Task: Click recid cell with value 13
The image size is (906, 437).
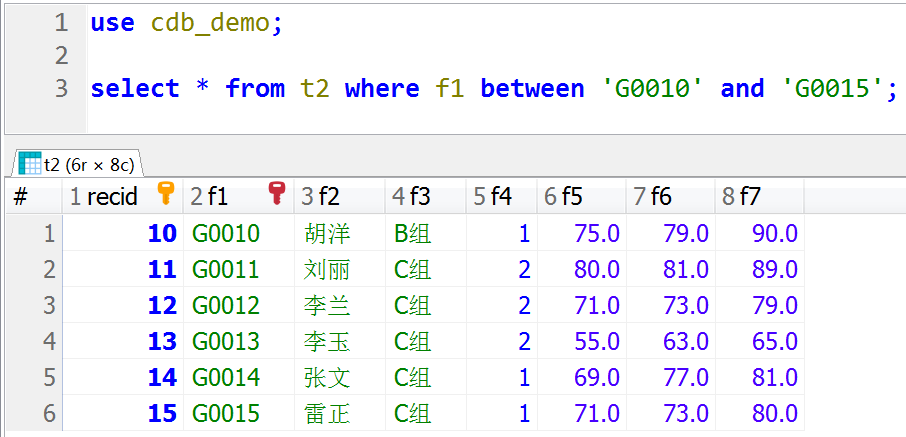Action: tap(162, 342)
